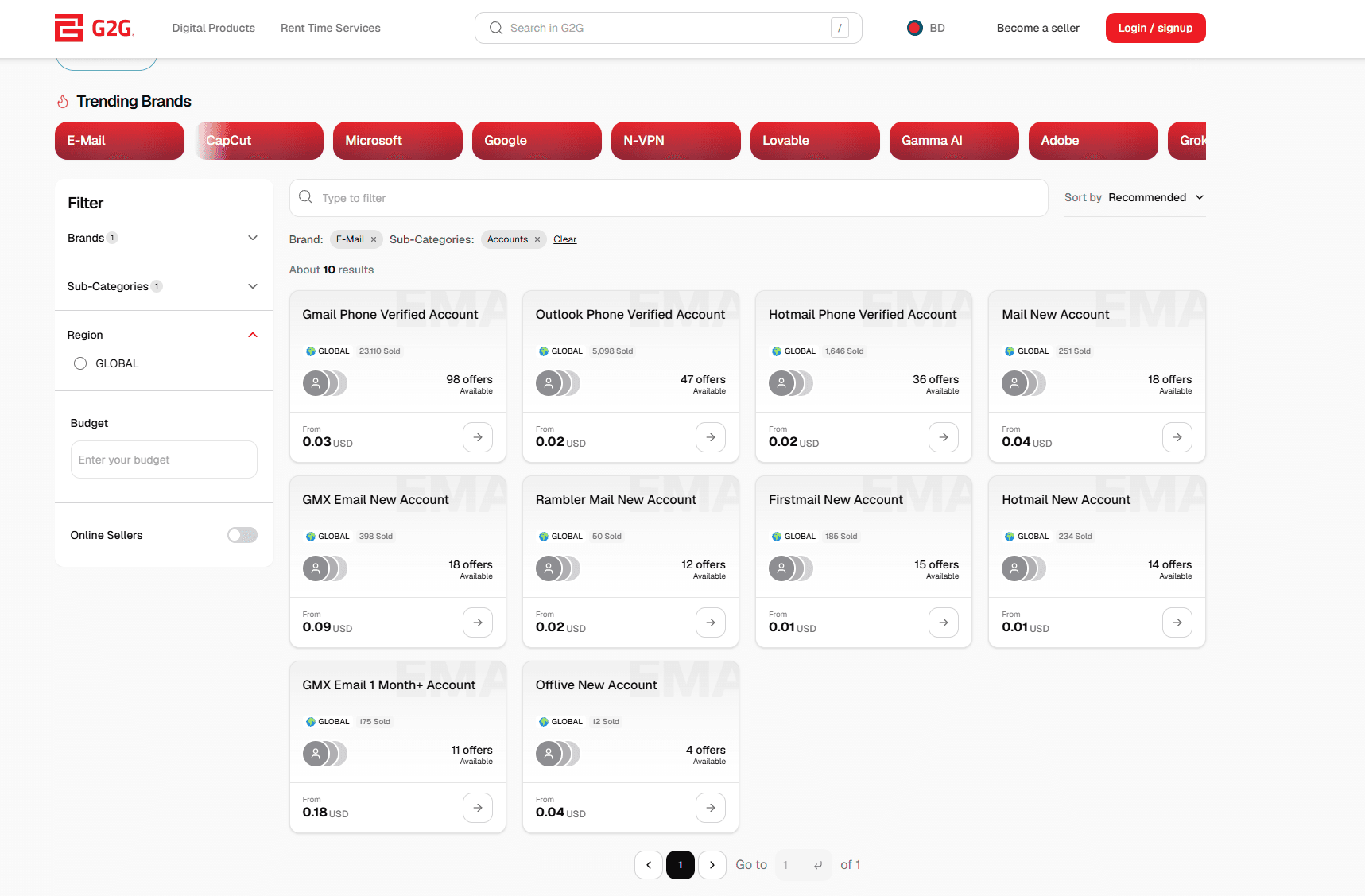Remove the E-Mail brand filter chip
The height and width of the screenshot is (896, 1365).
pos(374,239)
